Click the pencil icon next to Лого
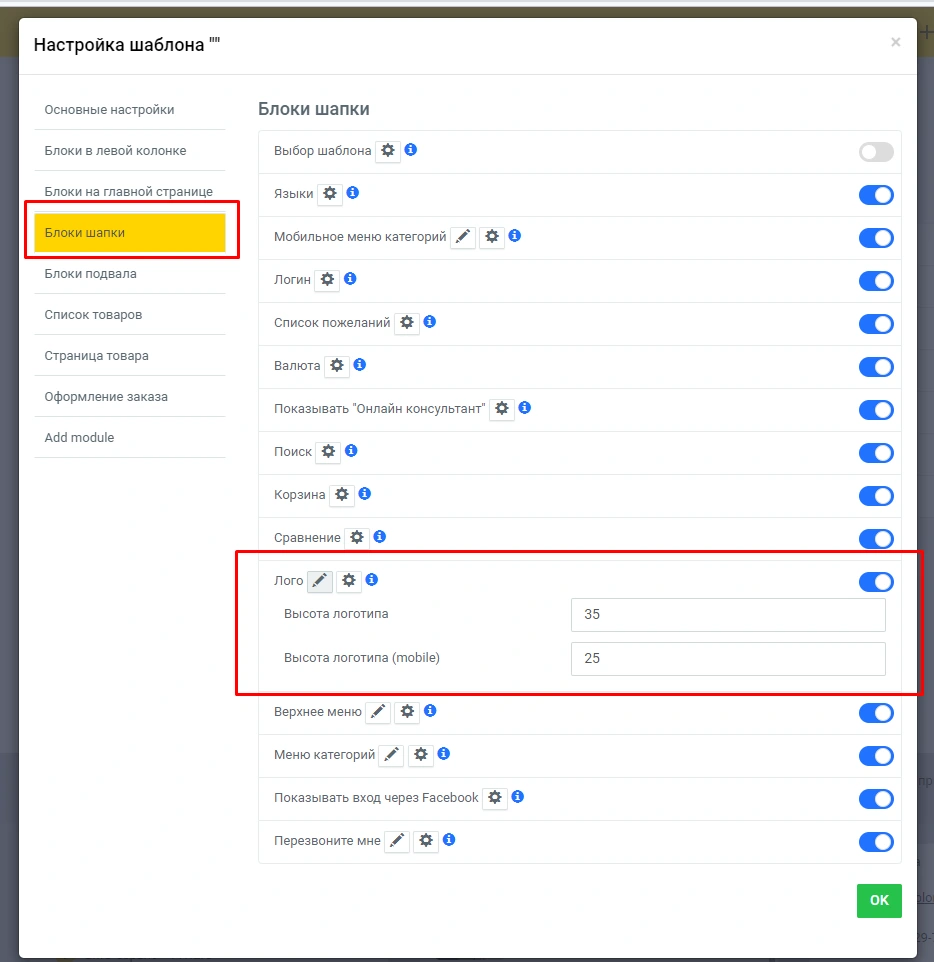Image resolution: width=934 pixels, height=962 pixels. [x=320, y=581]
